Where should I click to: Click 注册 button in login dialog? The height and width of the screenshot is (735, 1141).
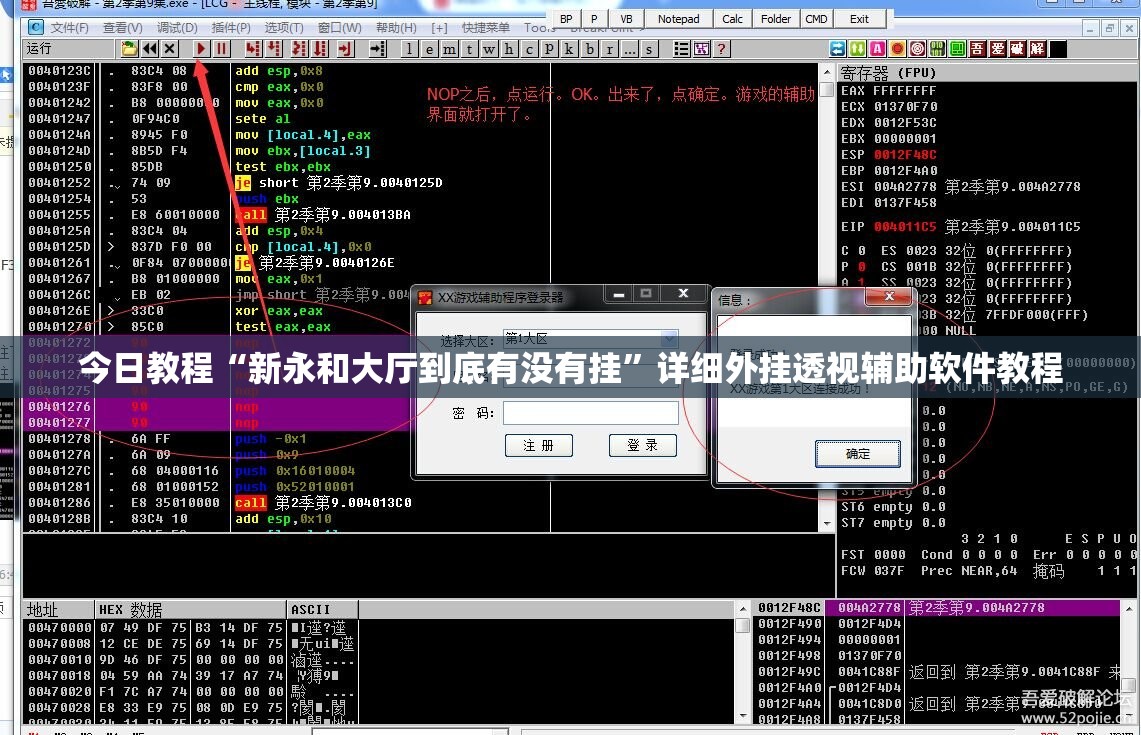(538, 445)
